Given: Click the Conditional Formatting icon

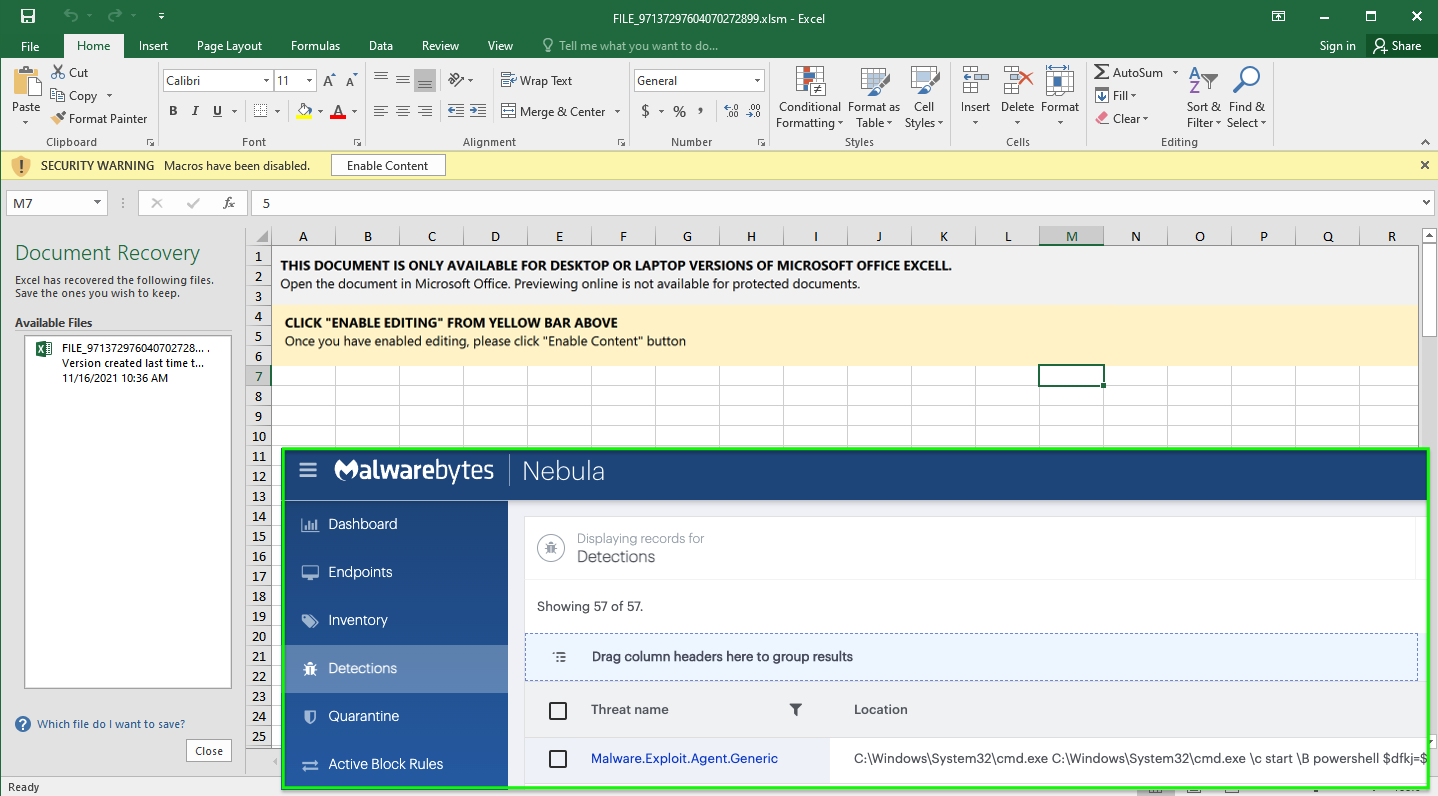Looking at the screenshot, I should point(809,82).
